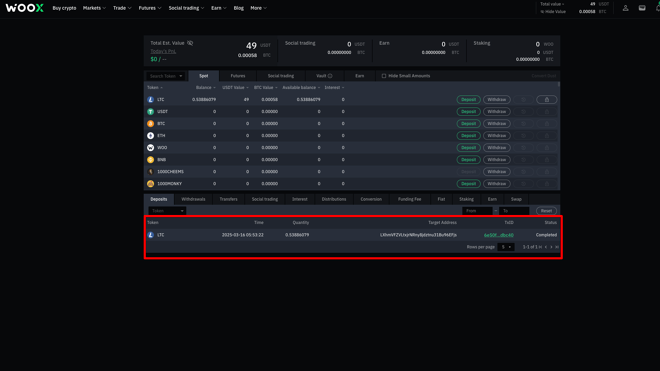The height and width of the screenshot is (371, 660).
Task: Click the WOO token icon
Action: pos(150,148)
